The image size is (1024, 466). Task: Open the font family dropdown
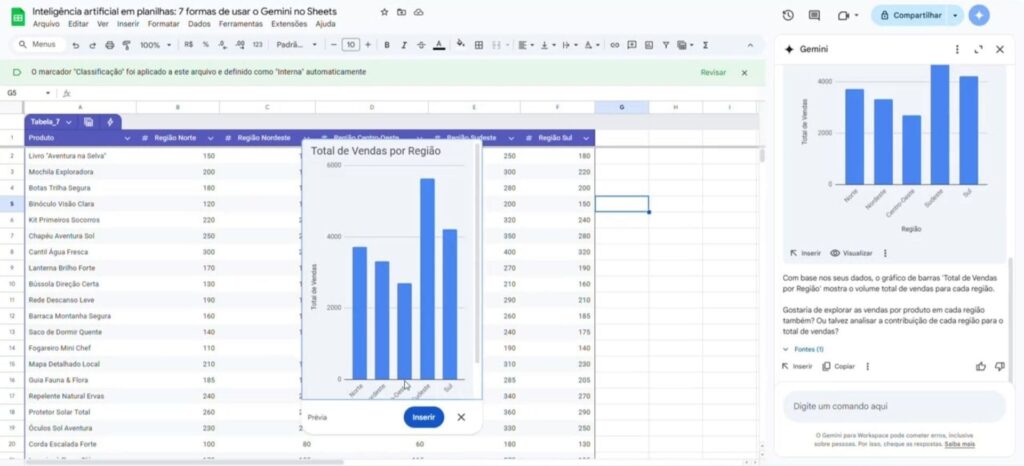[296, 45]
